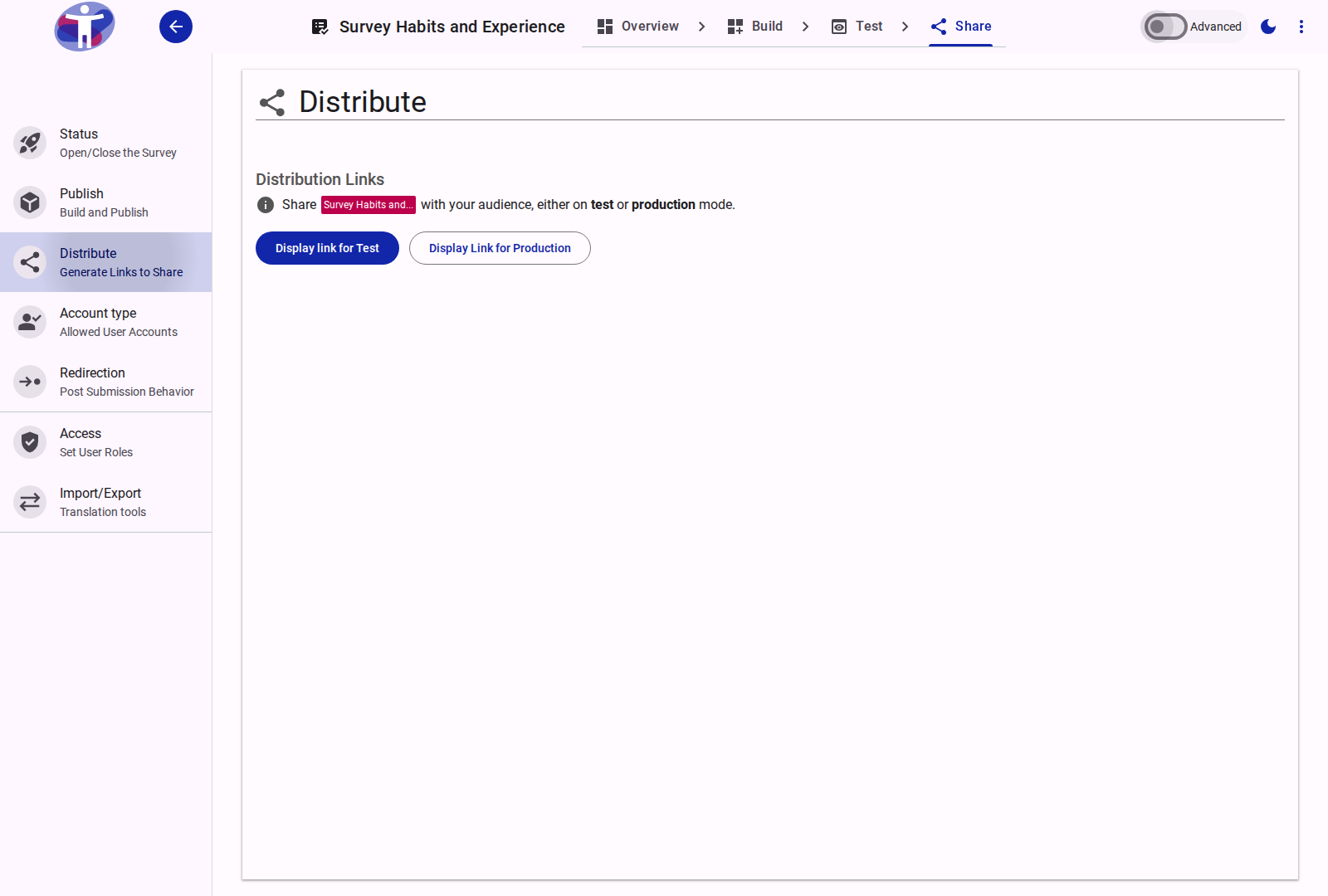Image resolution: width=1328 pixels, height=896 pixels.
Task: Click the bold word production
Action: 663,205
